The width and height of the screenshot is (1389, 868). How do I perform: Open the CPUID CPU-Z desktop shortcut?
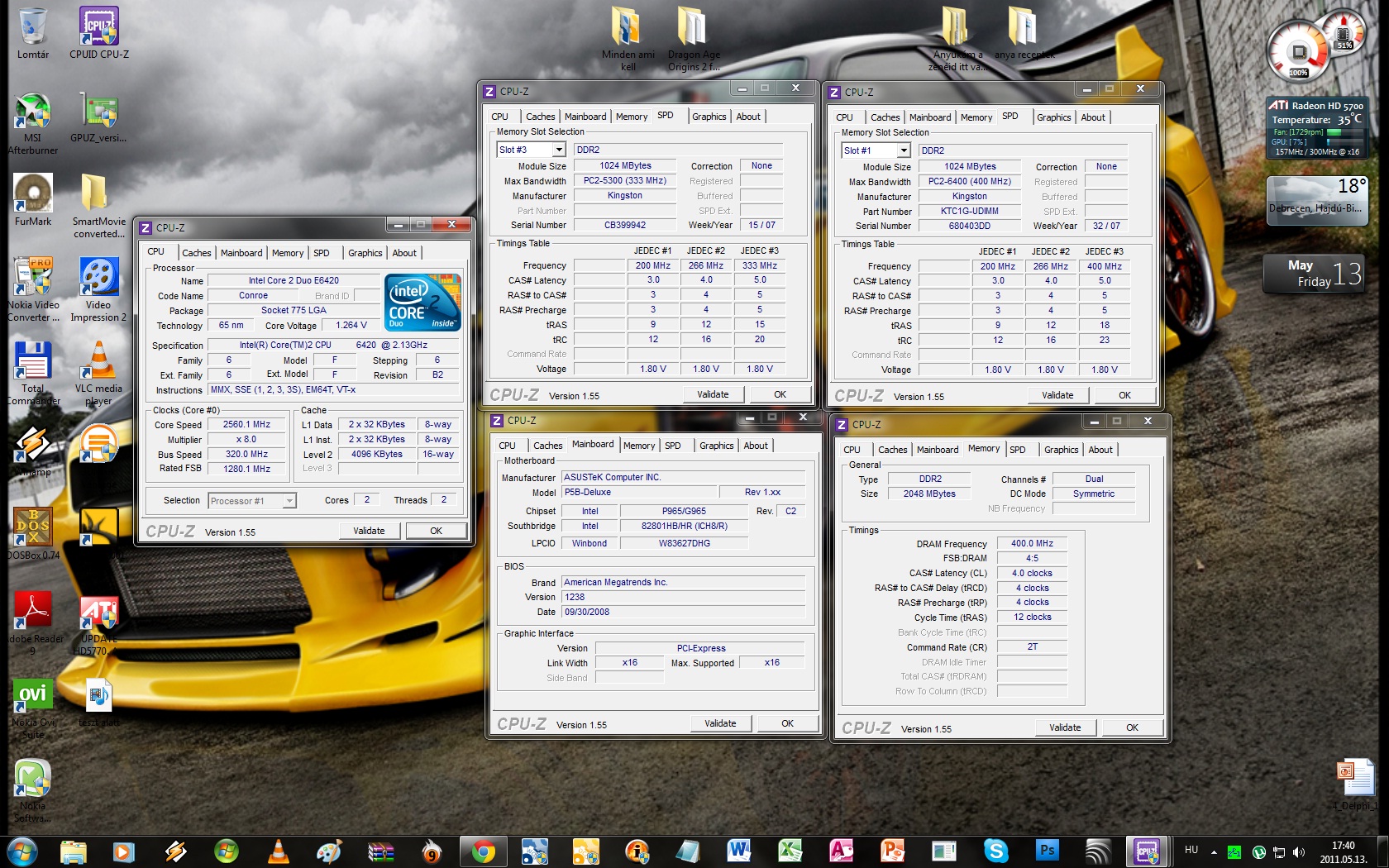(99, 33)
